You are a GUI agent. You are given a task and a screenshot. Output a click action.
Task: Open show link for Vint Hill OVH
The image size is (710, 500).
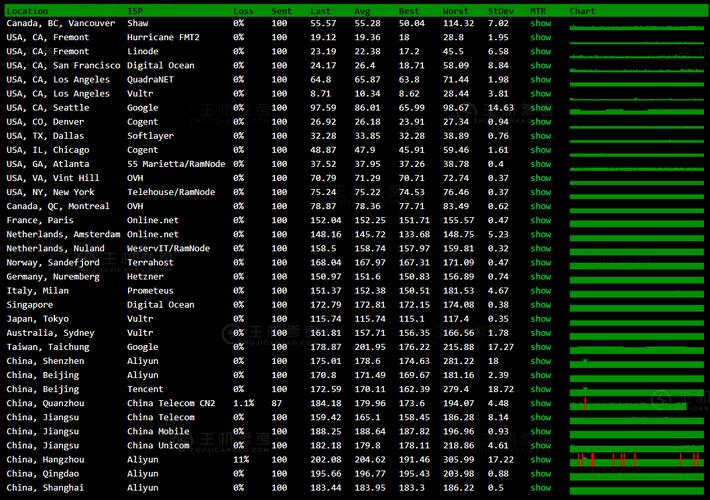[541, 178]
